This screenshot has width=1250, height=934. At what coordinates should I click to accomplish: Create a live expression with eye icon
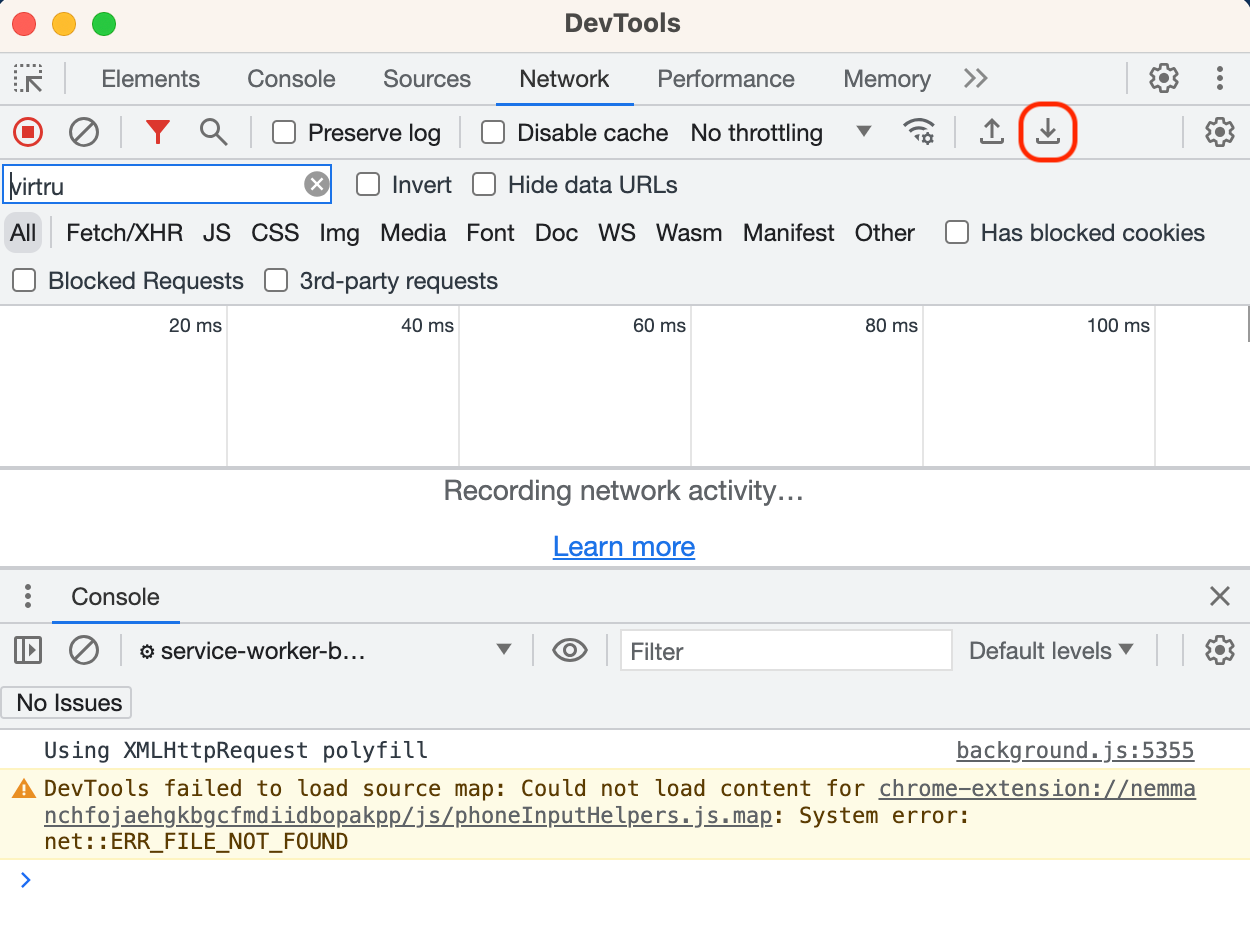coord(570,651)
